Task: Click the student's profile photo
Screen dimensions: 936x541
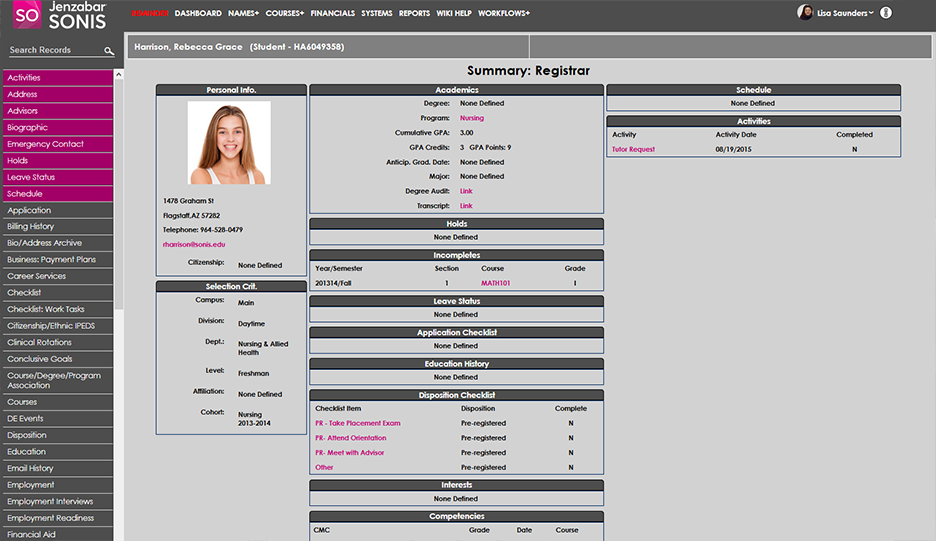Action: click(x=229, y=143)
